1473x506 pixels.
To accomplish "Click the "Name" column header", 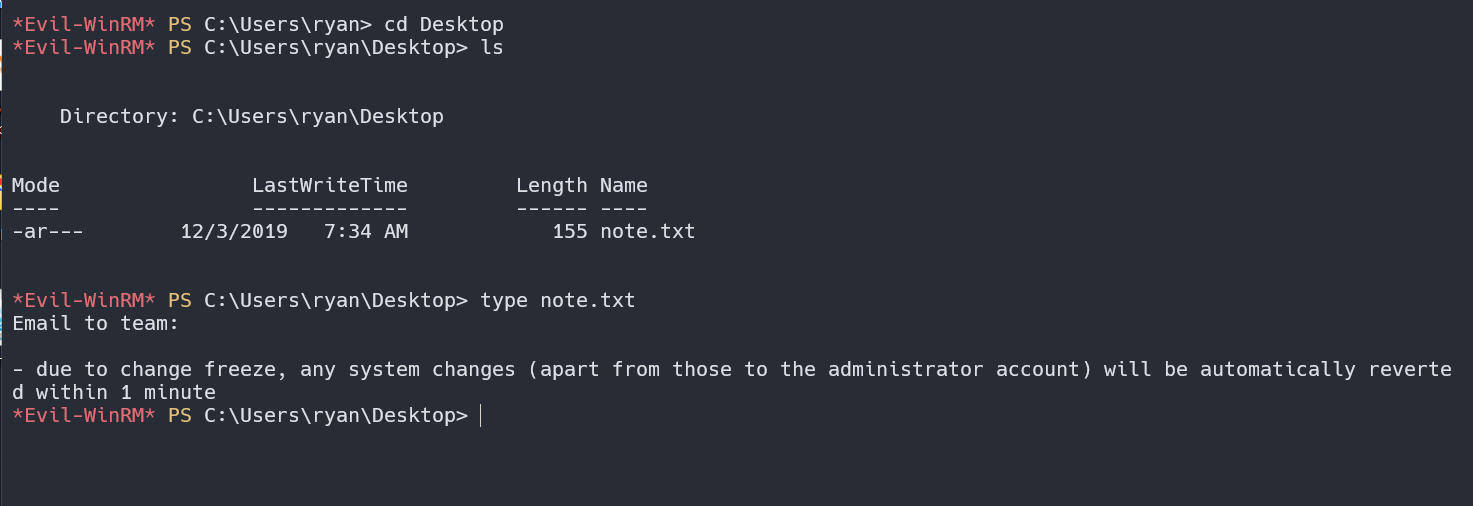I will [624, 185].
